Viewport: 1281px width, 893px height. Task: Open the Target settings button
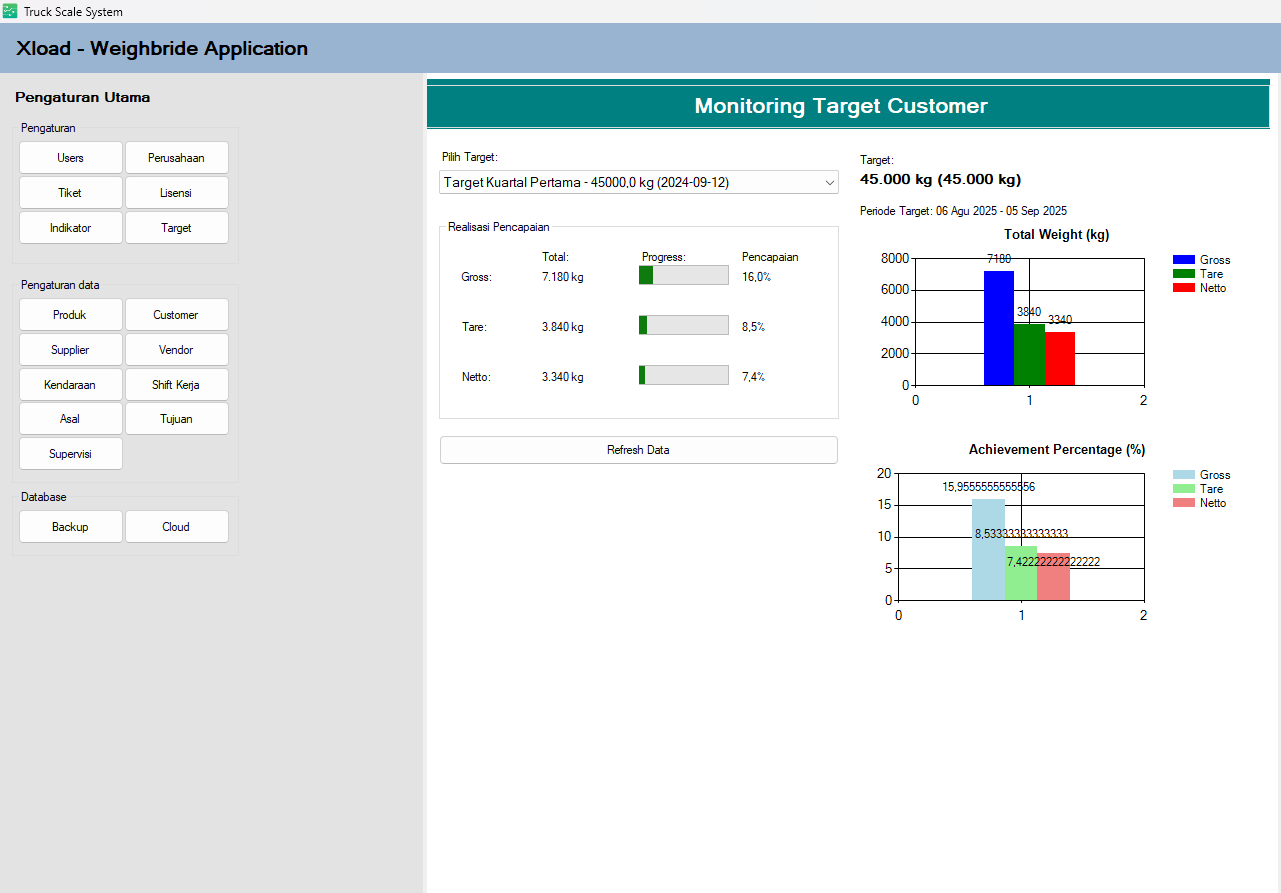coord(176,228)
